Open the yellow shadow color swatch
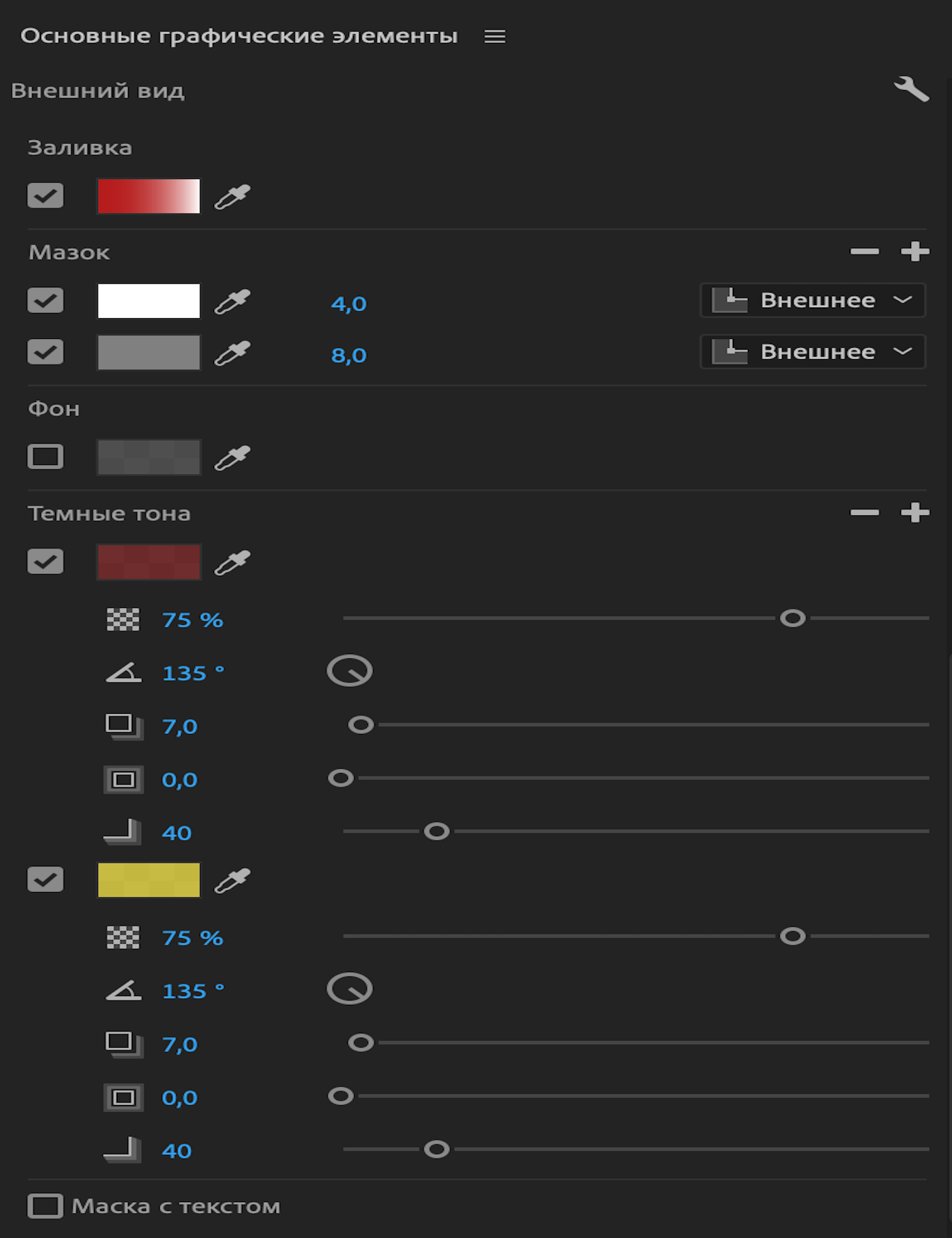Image resolution: width=952 pixels, height=1238 pixels. [149, 880]
